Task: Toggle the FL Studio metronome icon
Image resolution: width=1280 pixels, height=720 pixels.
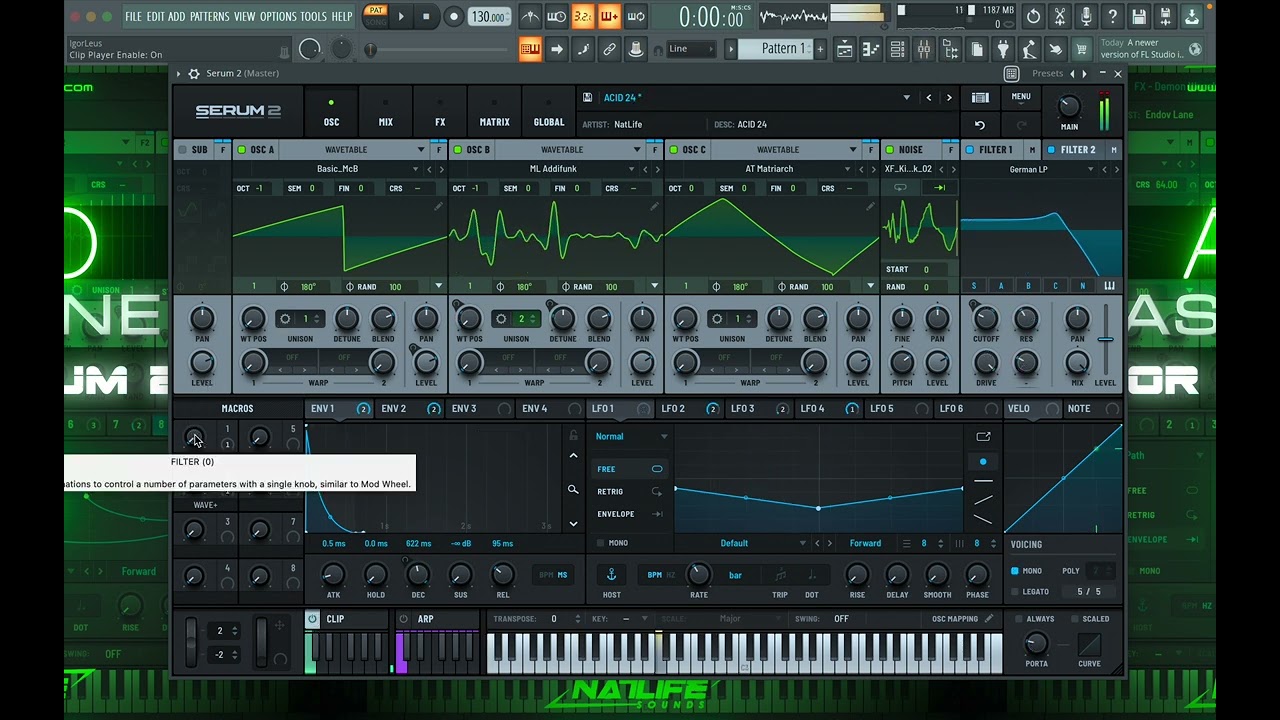Action: point(531,16)
